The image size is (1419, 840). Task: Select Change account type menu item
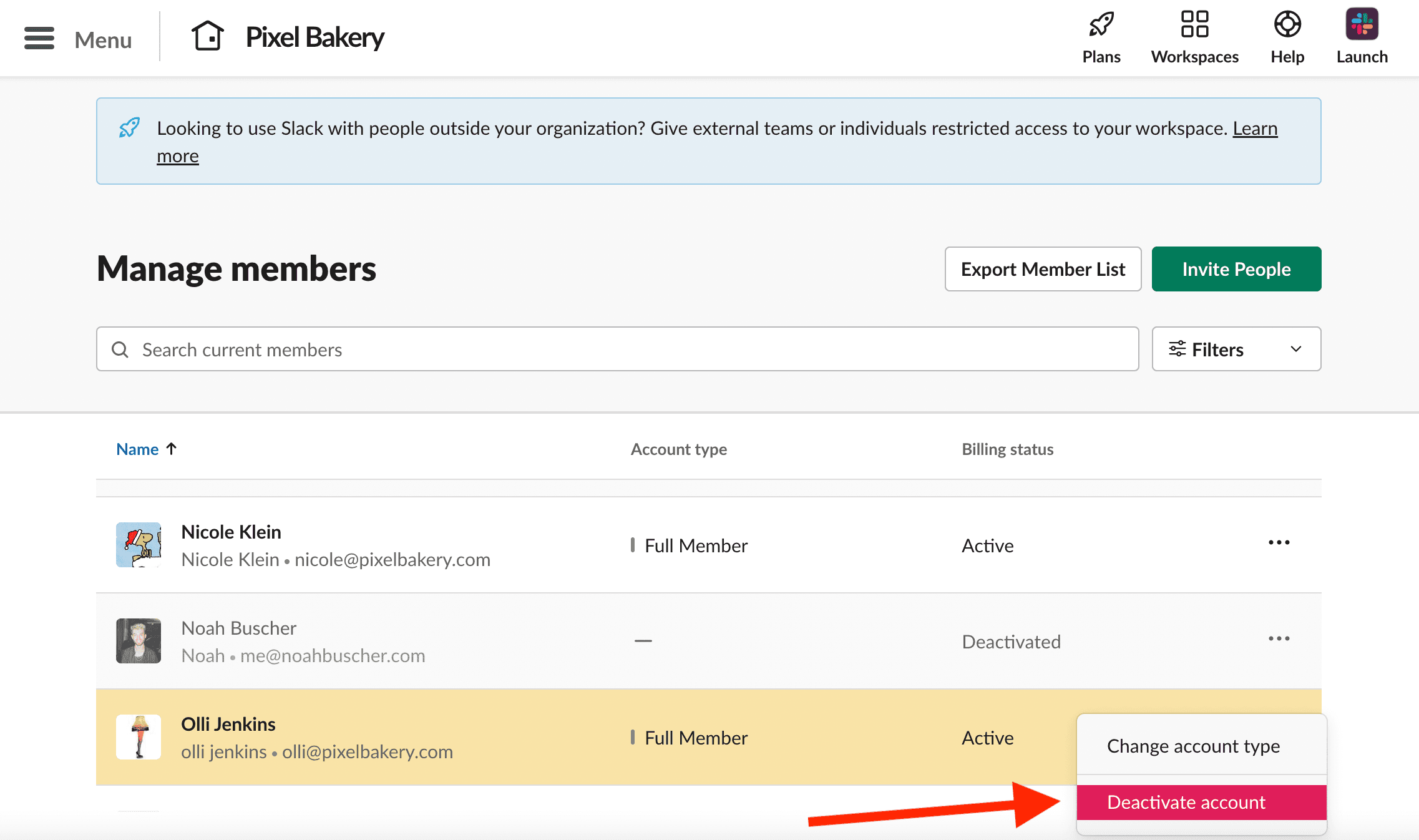(x=1201, y=746)
